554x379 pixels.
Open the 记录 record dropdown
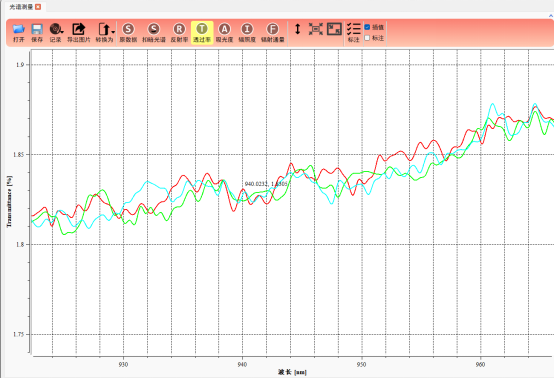point(56,32)
